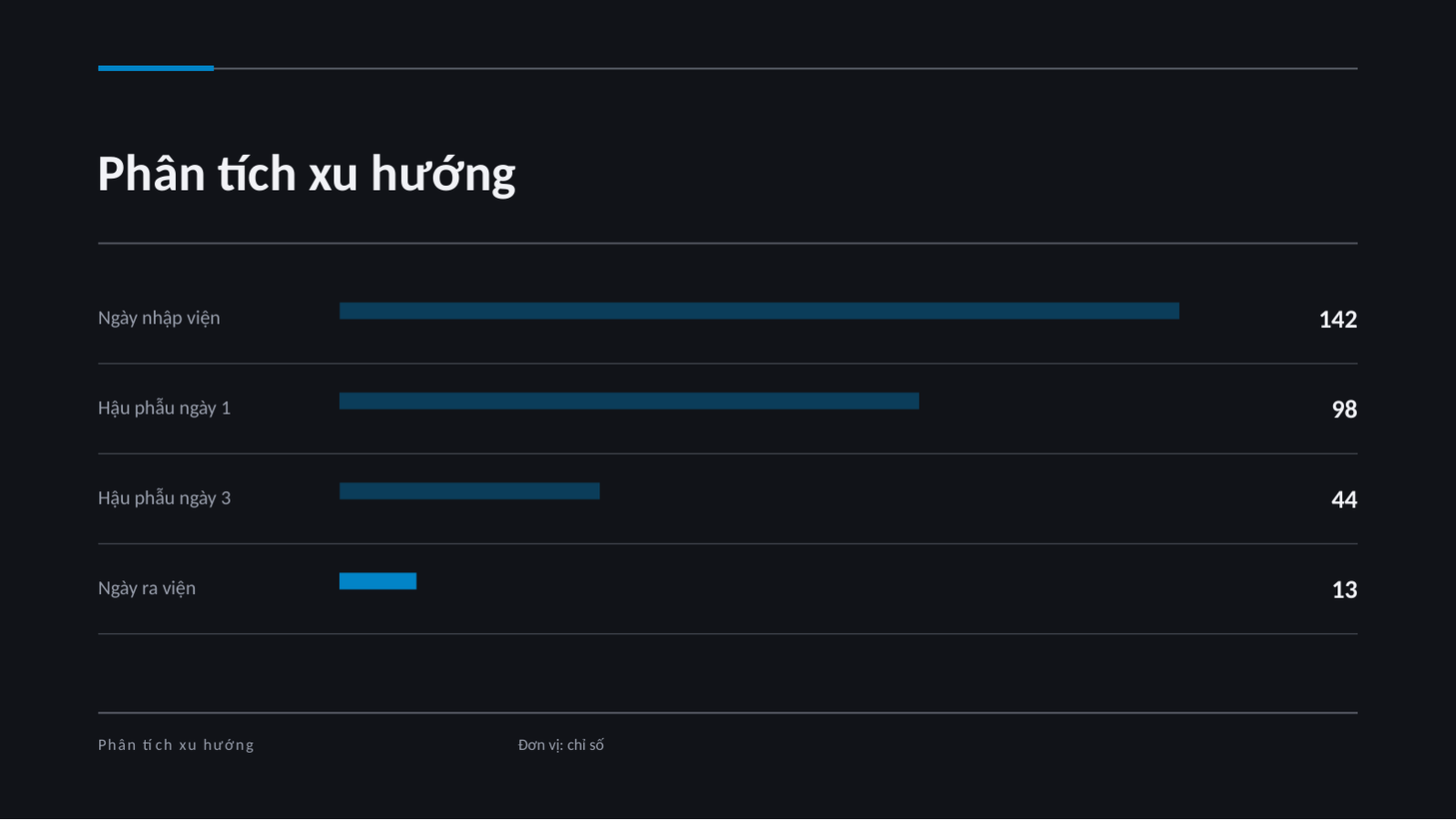The height and width of the screenshot is (820, 1456).
Task: Select the value 142
Action: (x=1338, y=320)
